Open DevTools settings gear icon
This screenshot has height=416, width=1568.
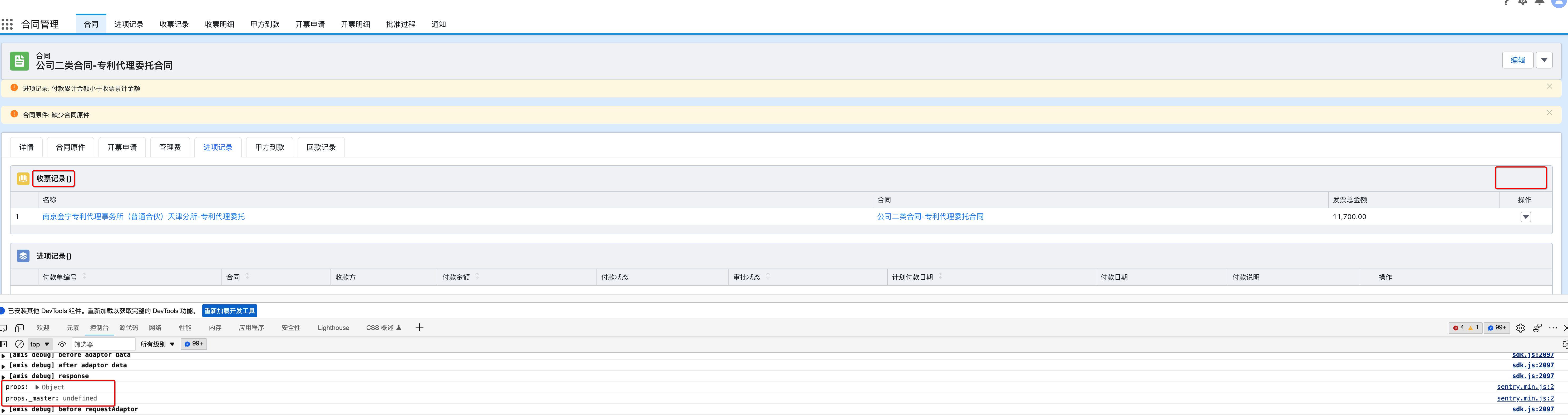(1521, 328)
